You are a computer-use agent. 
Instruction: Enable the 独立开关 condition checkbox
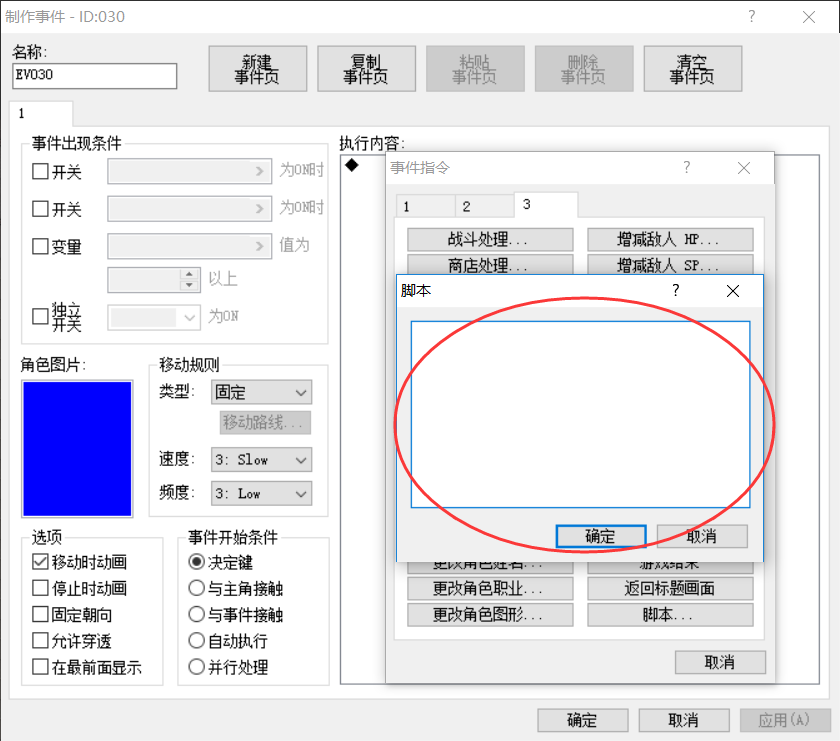point(40,316)
